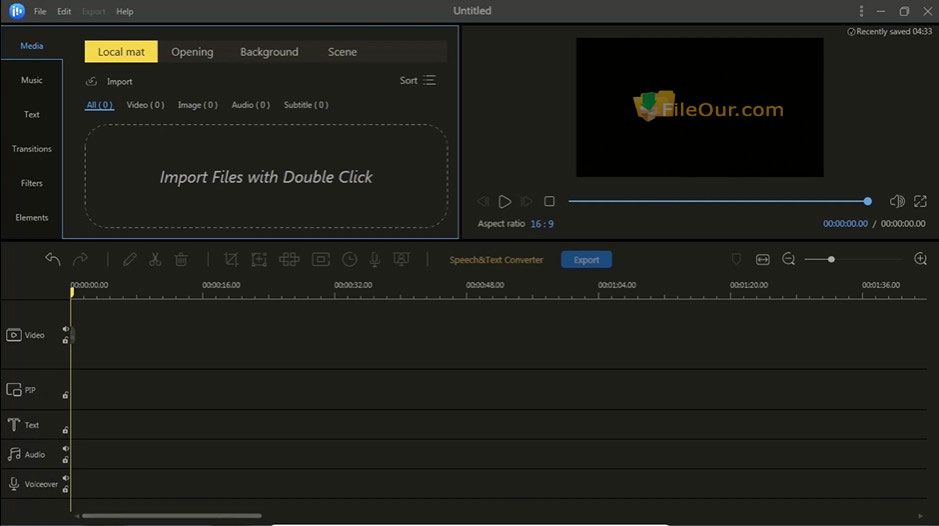Click the Sort list icon
This screenshot has width=939, height=526.
(429, 80)
